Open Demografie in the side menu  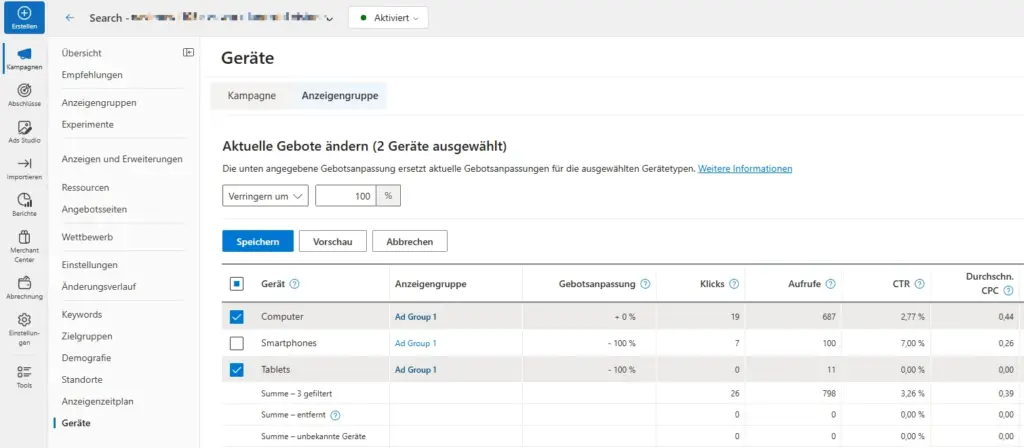[x=86, y=358]
